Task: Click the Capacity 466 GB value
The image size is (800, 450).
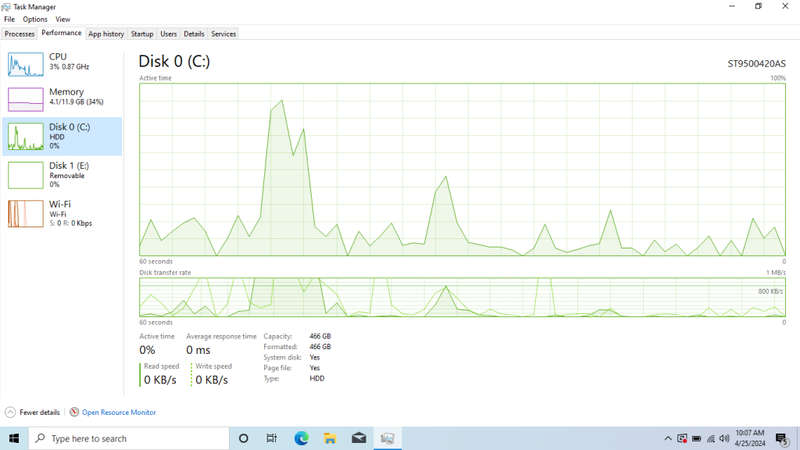Action: pos(320,336)
